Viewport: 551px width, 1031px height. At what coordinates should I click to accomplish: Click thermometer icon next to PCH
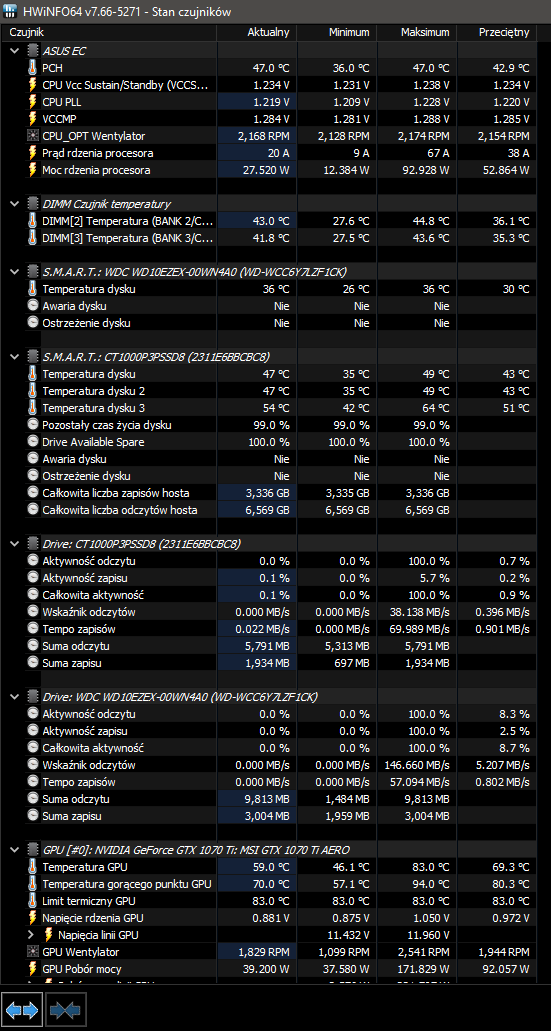(x=33, y=68)
